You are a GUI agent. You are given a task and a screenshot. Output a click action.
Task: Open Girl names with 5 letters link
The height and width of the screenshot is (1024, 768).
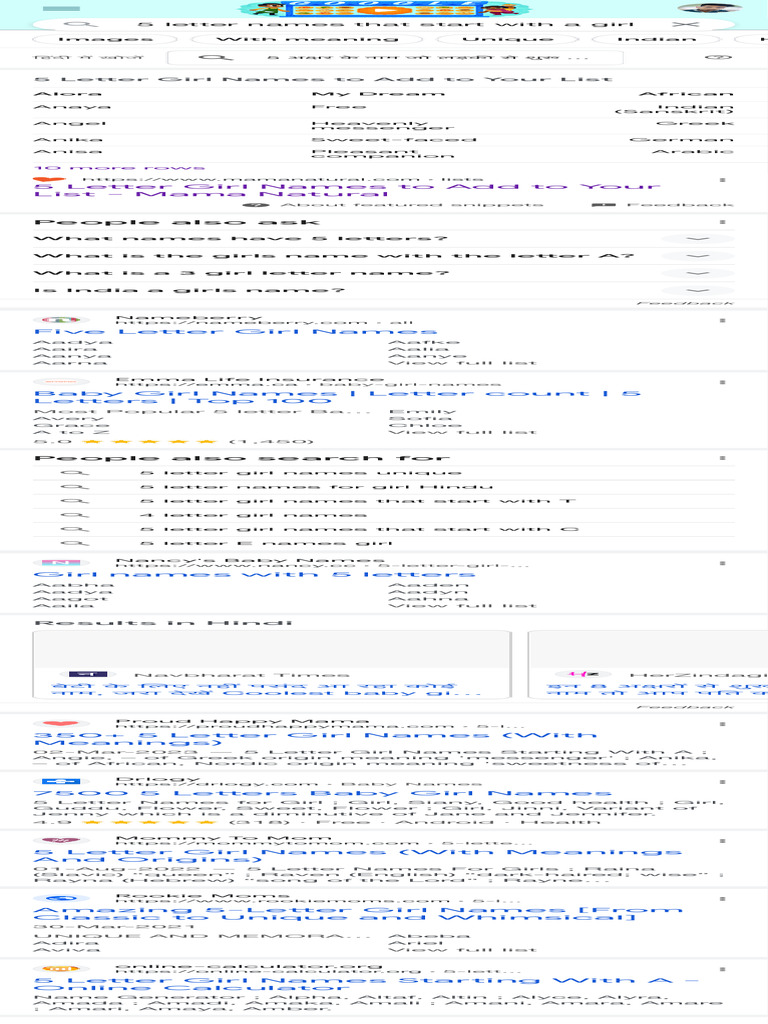point(254,575)
